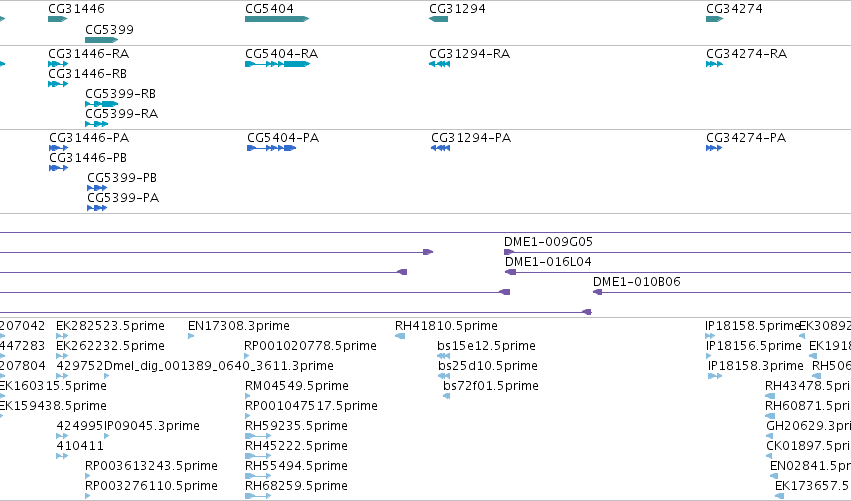Select the CG31446 gene arrow glyph

click(58, 19)
